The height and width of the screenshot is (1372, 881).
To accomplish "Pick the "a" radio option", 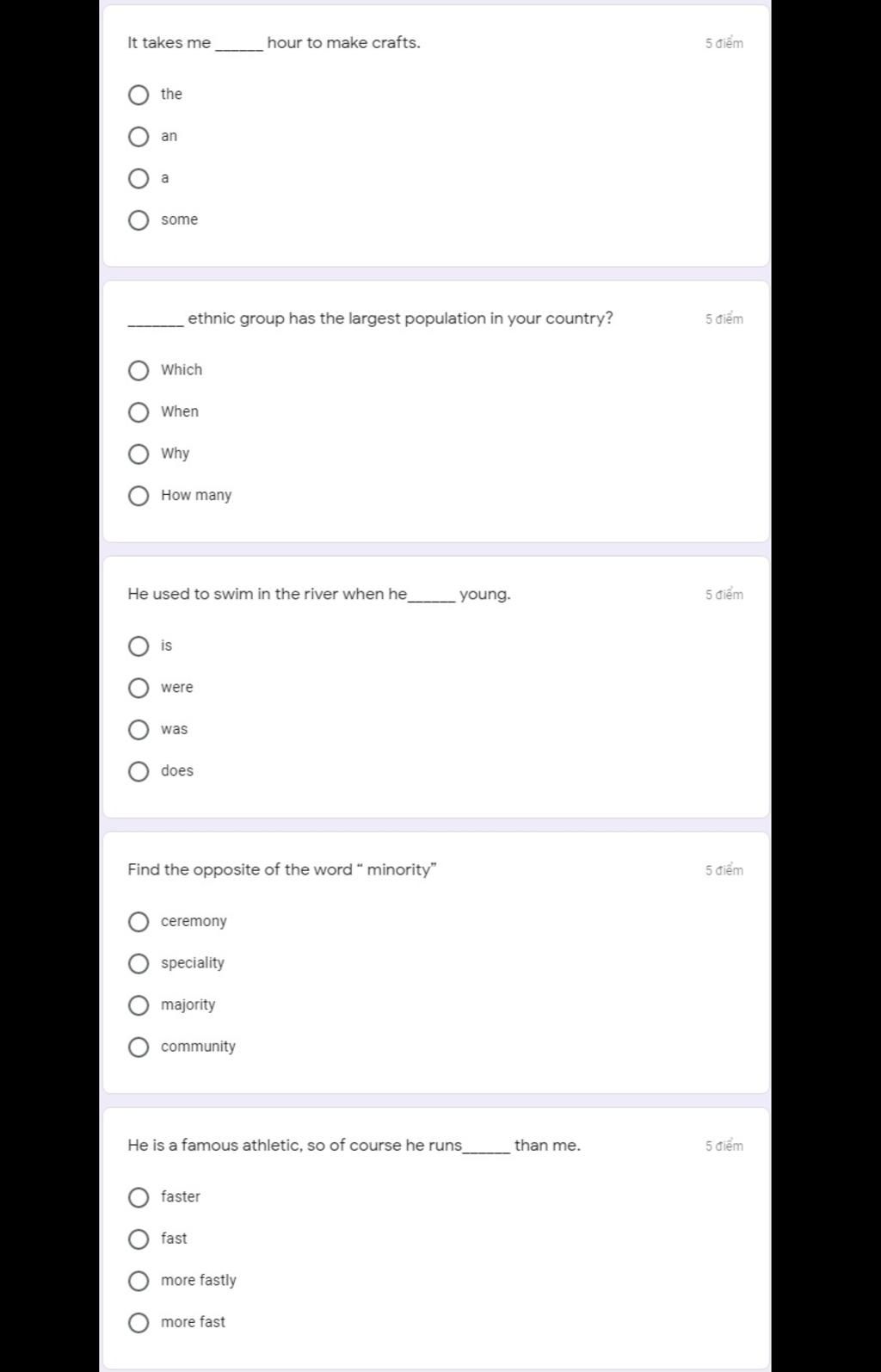I will [x=139, y=179].
